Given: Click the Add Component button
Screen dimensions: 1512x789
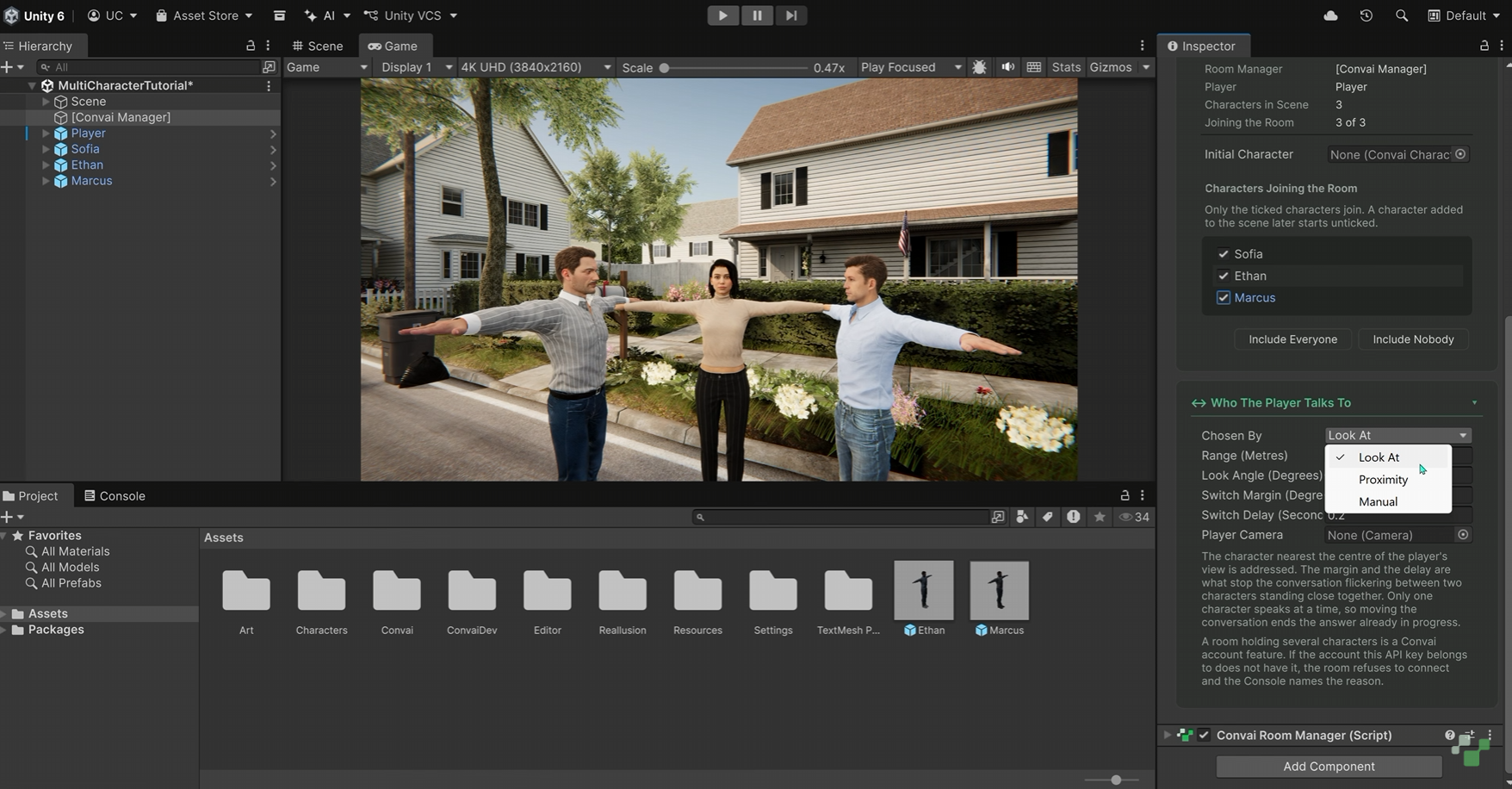Looking at the screenshot, I should [x=1329, y=767].
